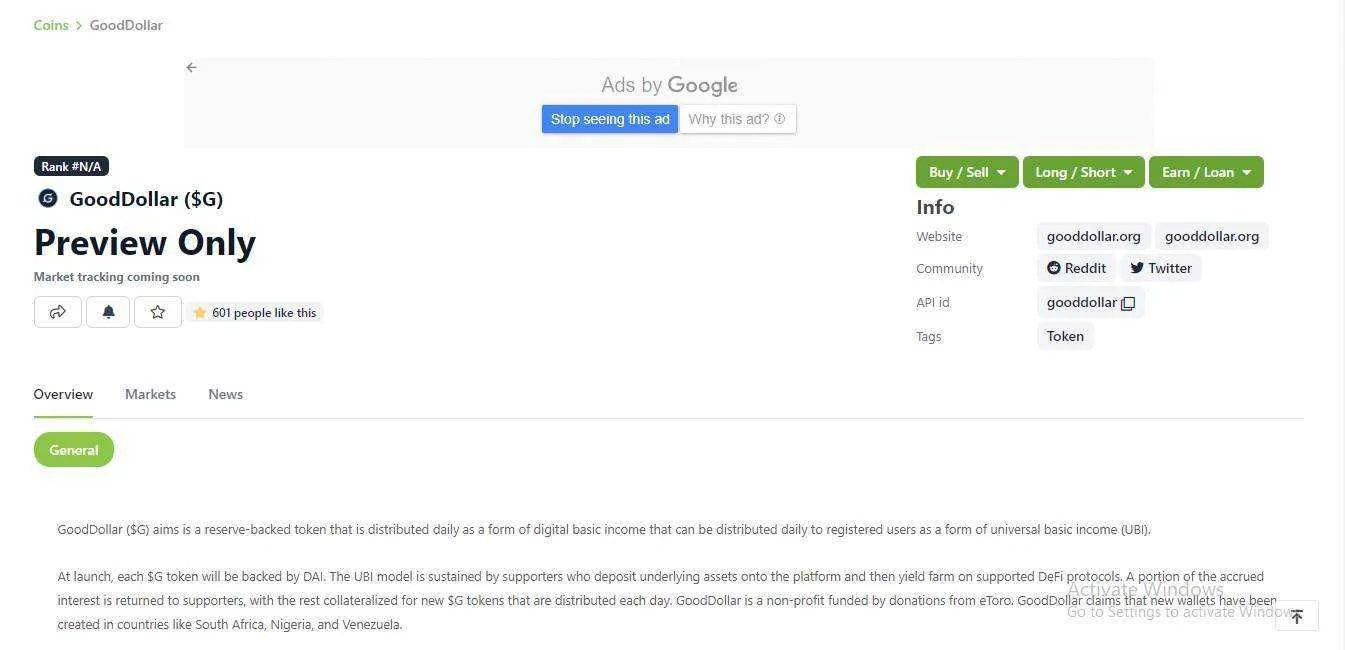Switch to the Markets tab

pos(150,394)
